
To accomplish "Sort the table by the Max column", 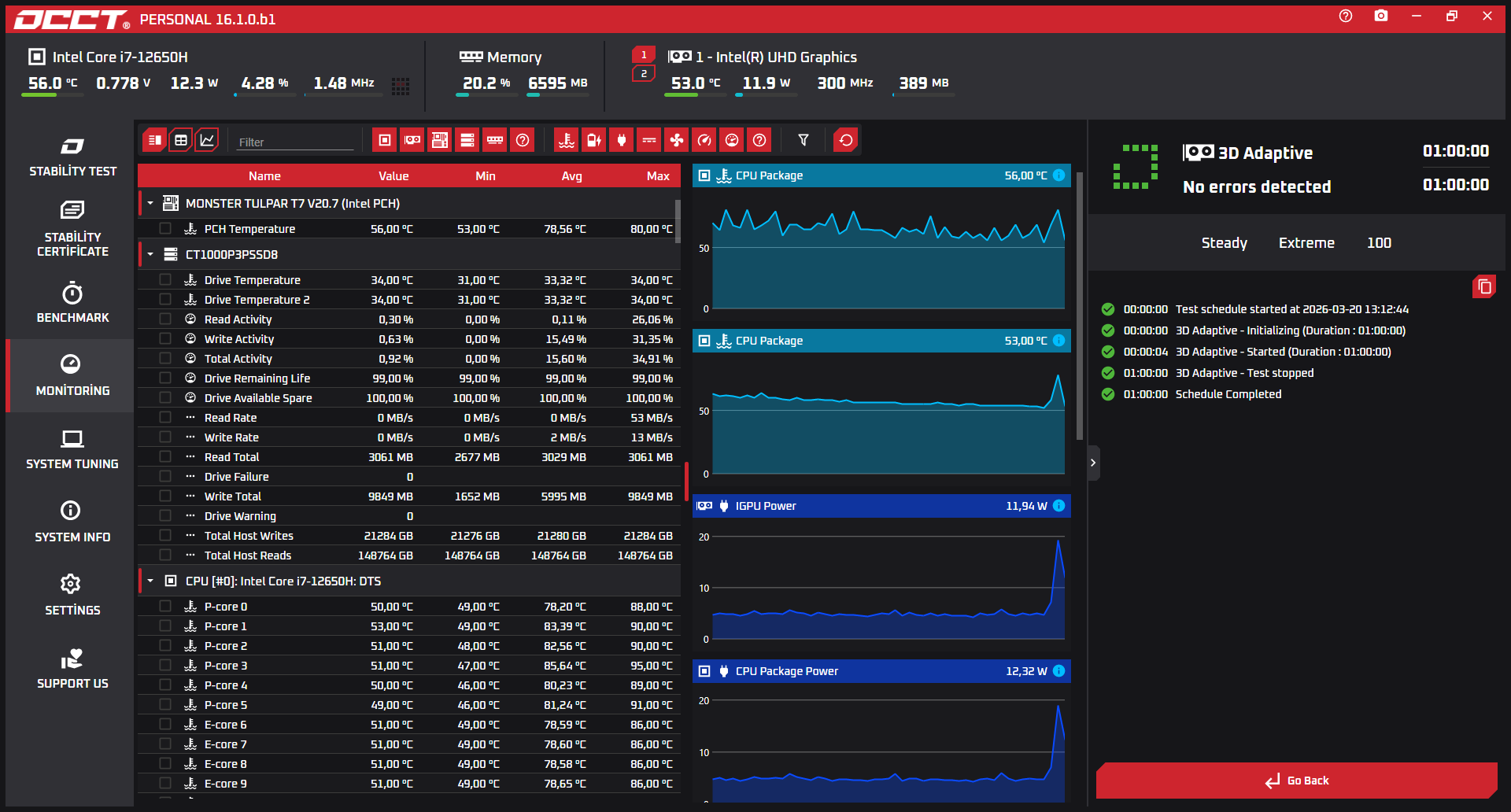I will pyautogui.click(x=658, y=175).
